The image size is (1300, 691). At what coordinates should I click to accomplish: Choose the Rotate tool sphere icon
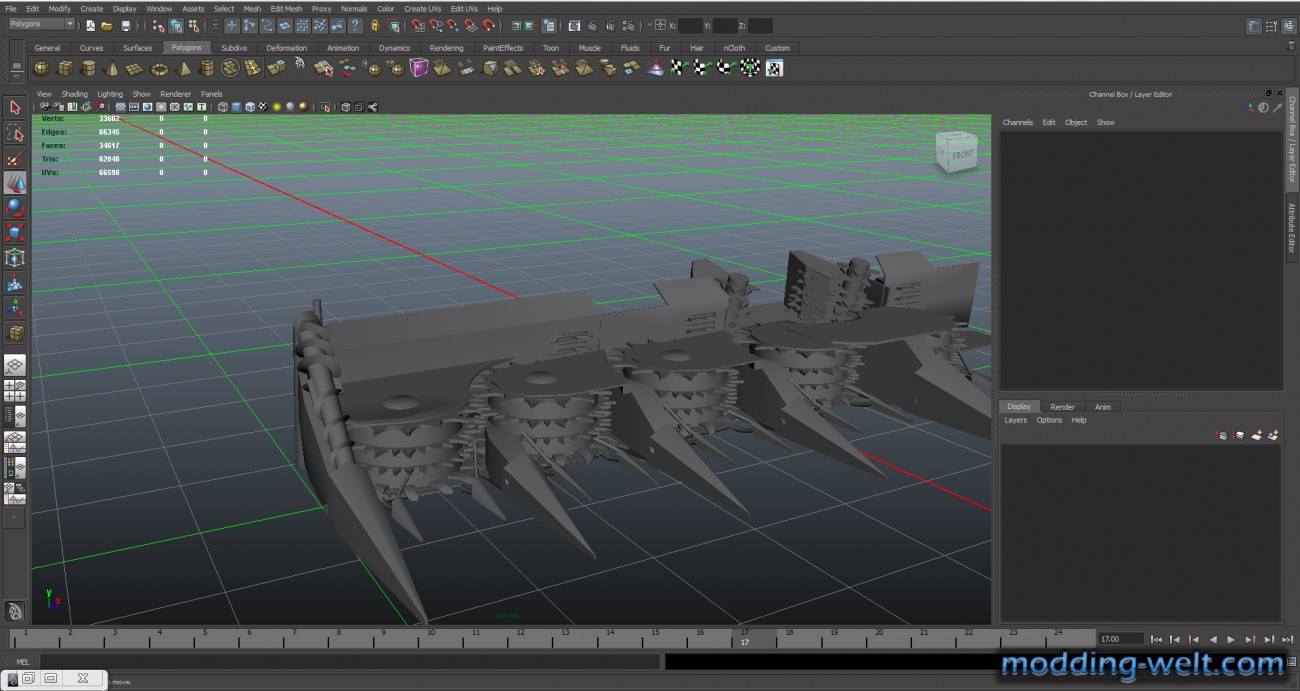pos(15,208)
